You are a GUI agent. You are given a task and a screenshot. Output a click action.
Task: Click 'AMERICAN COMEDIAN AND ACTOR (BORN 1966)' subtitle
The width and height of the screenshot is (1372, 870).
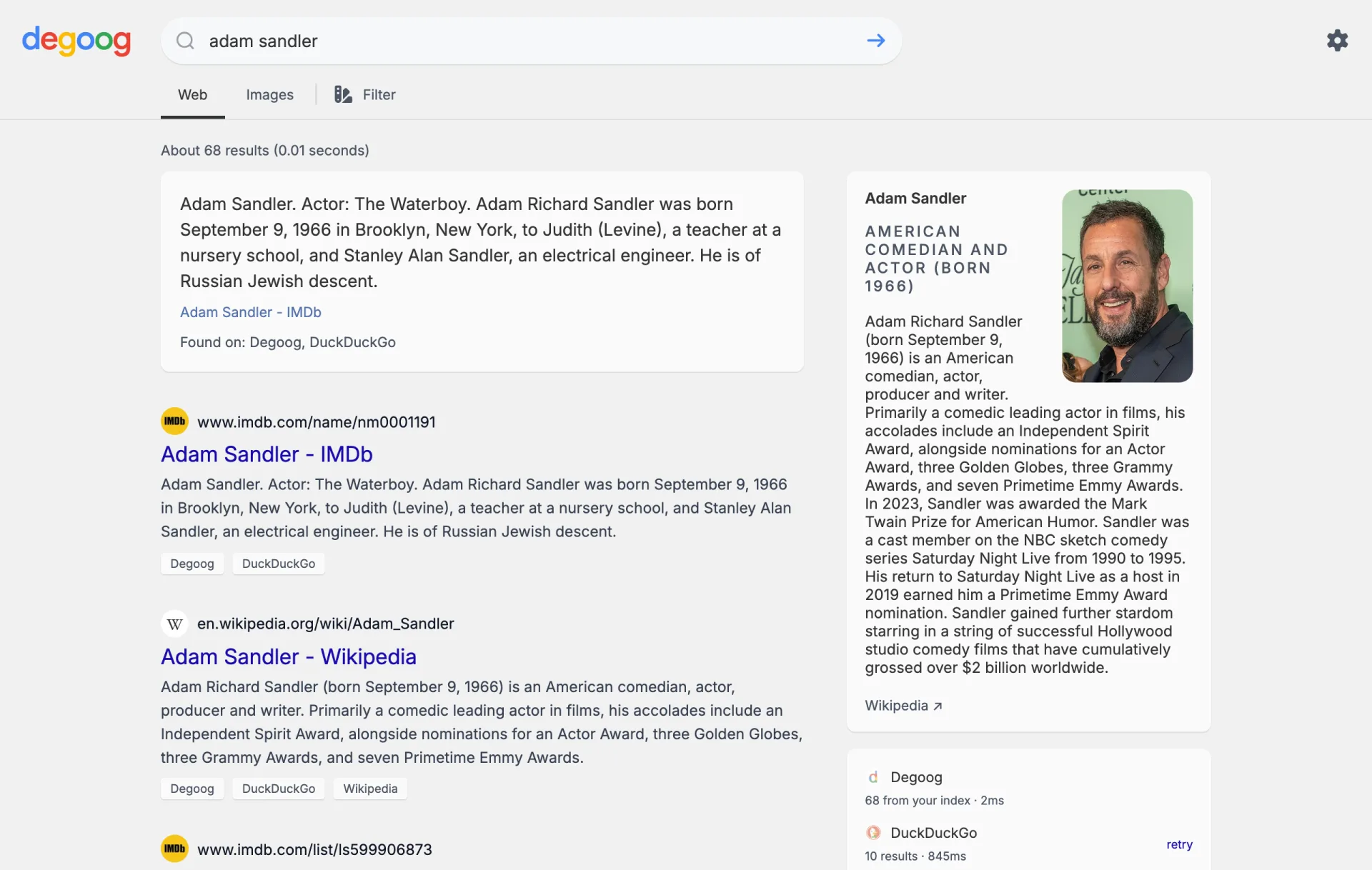click(937, 259)
